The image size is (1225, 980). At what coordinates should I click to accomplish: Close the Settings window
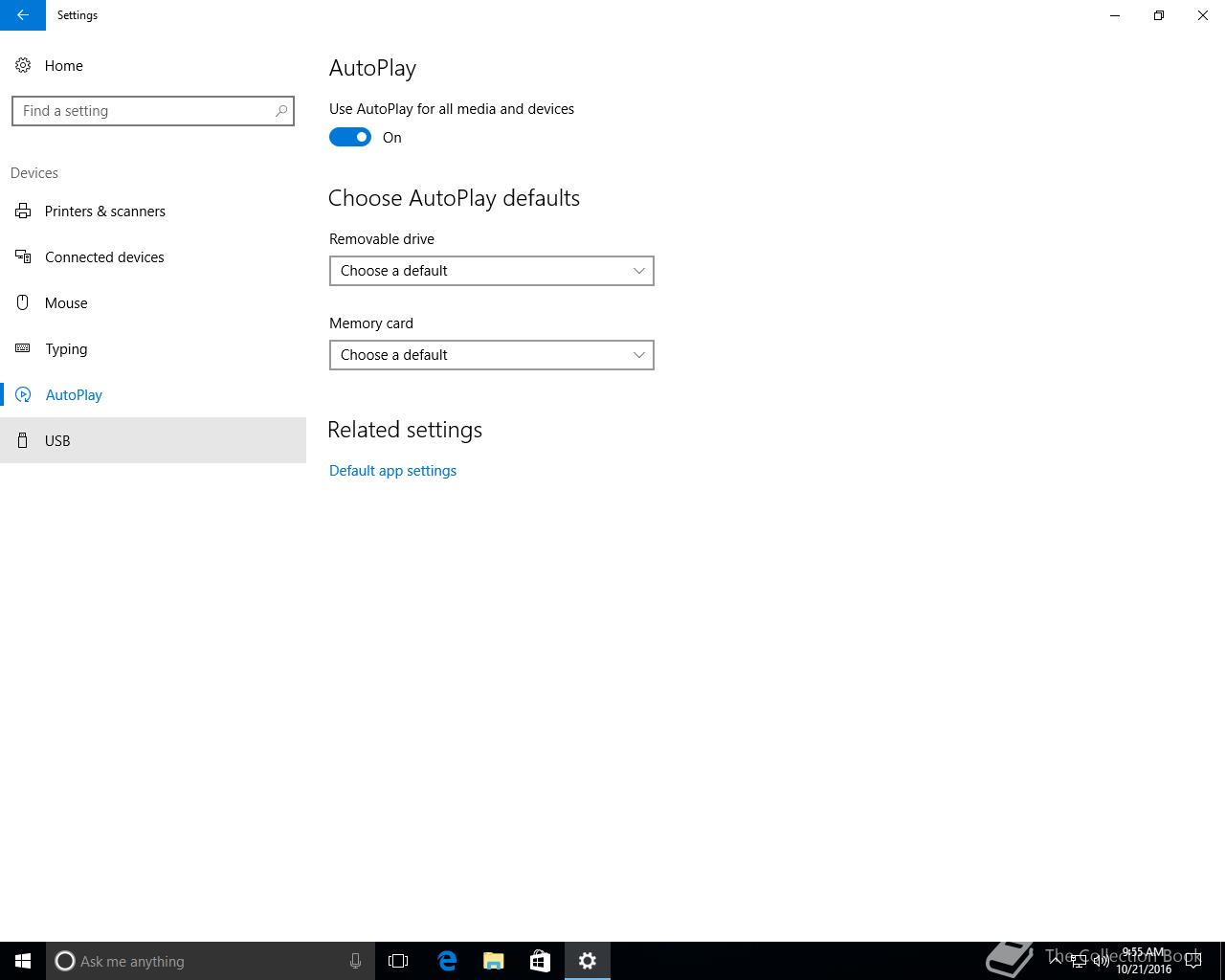[1203, 15]
